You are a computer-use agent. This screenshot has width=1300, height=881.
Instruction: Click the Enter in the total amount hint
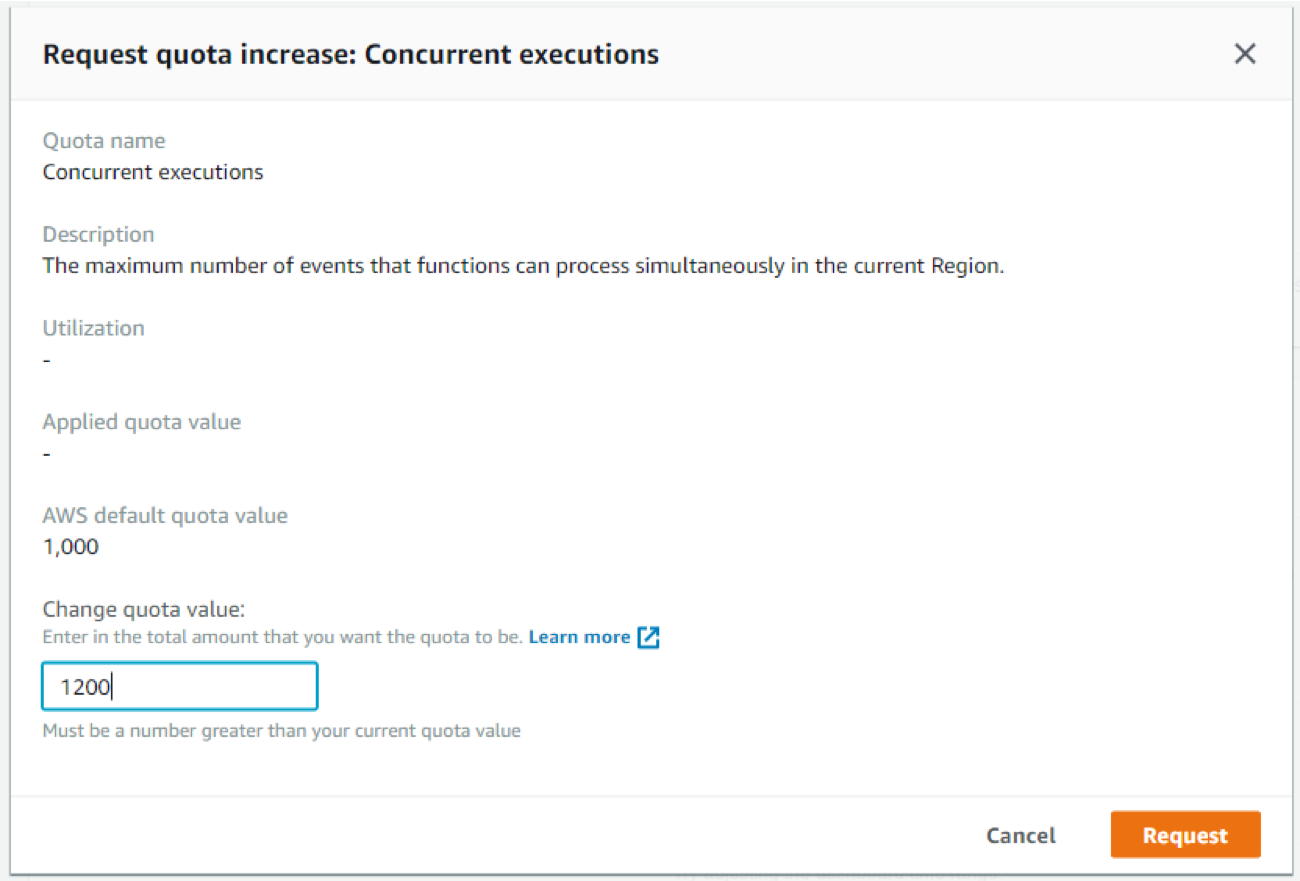tap(282, 637)
